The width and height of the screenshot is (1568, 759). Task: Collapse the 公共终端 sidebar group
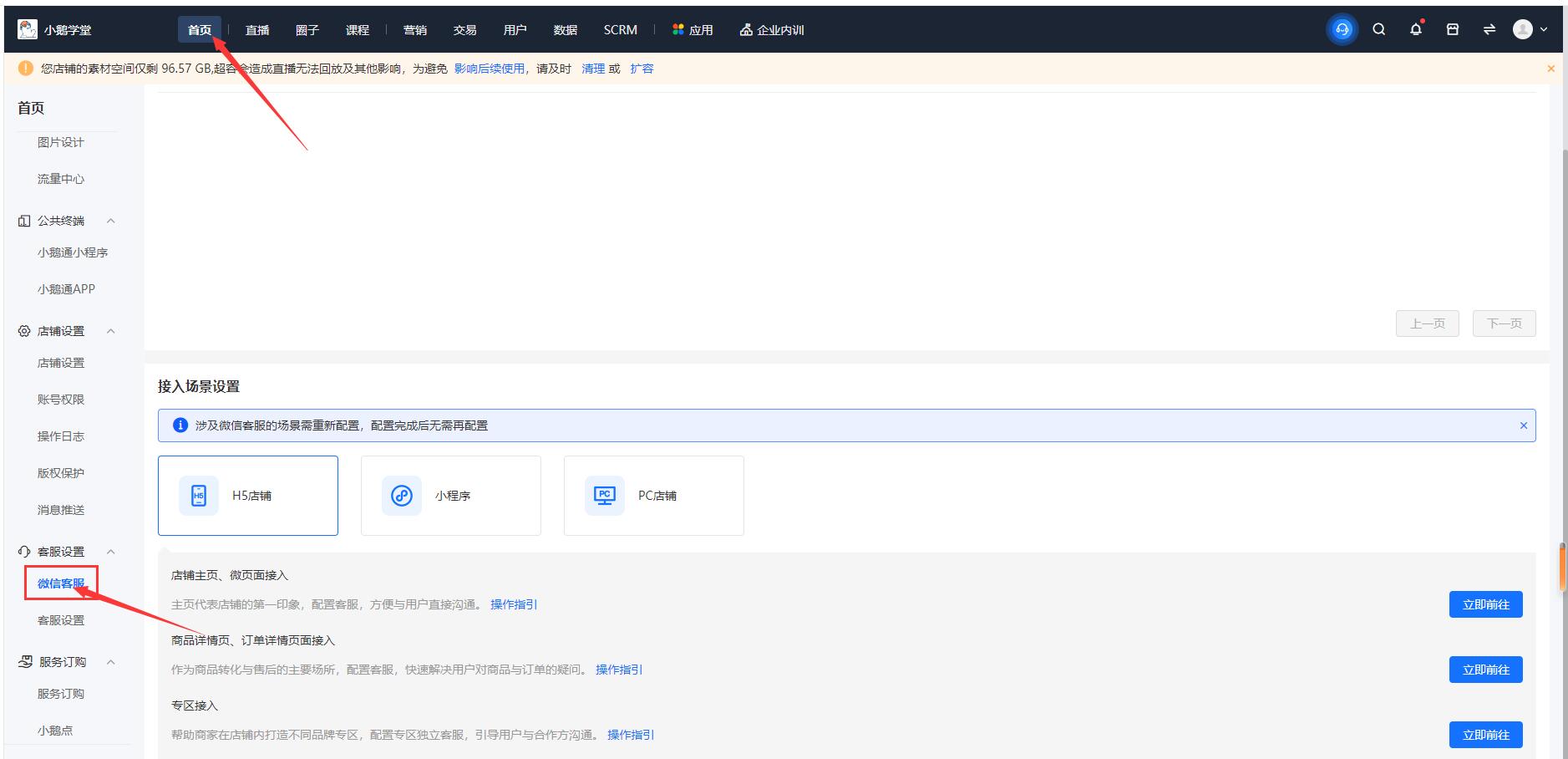click(110, 221)
